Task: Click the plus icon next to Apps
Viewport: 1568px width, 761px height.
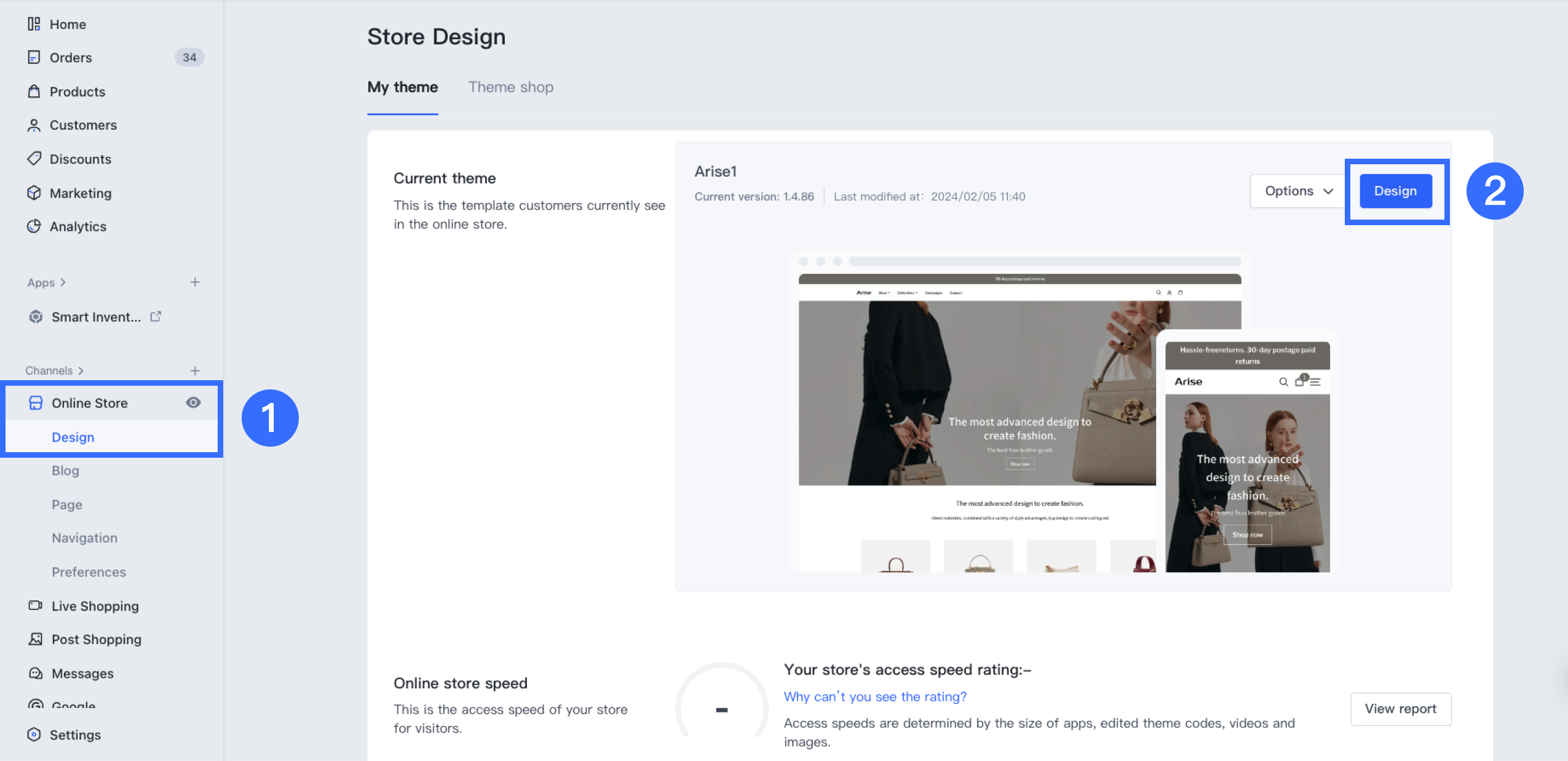Action: 195,282
